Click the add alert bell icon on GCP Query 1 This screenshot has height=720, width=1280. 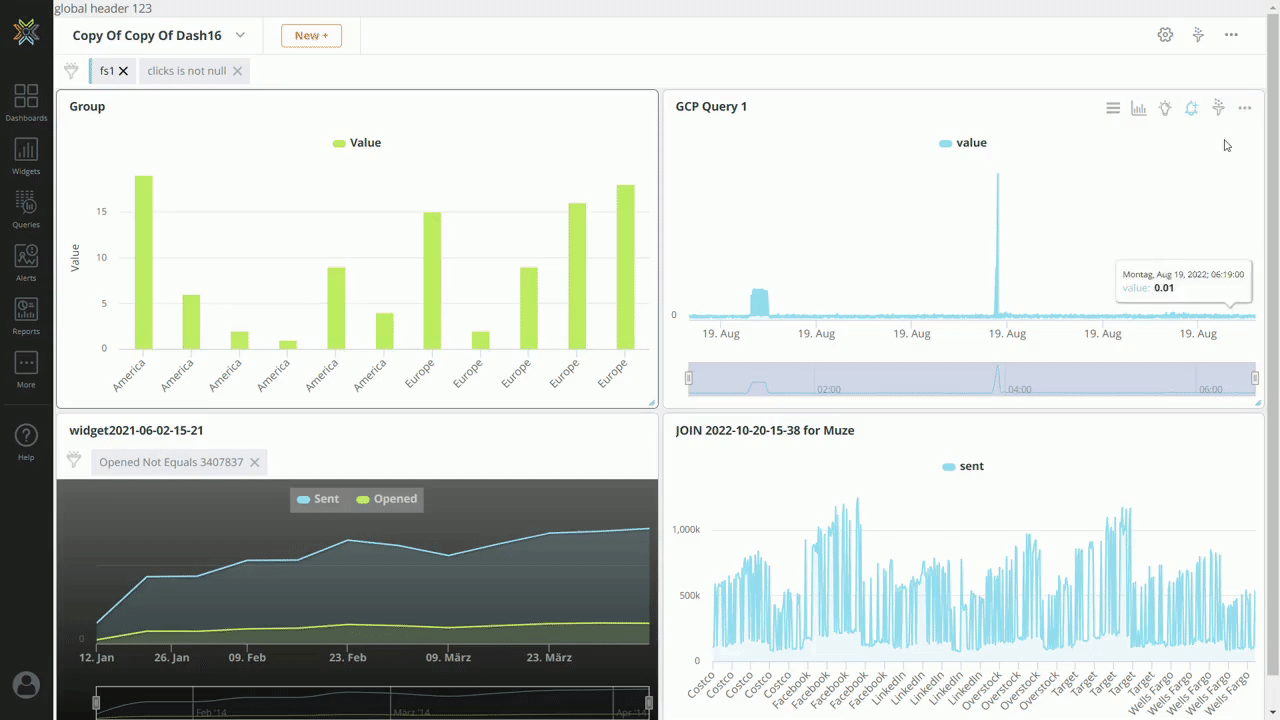[1191, 108]
